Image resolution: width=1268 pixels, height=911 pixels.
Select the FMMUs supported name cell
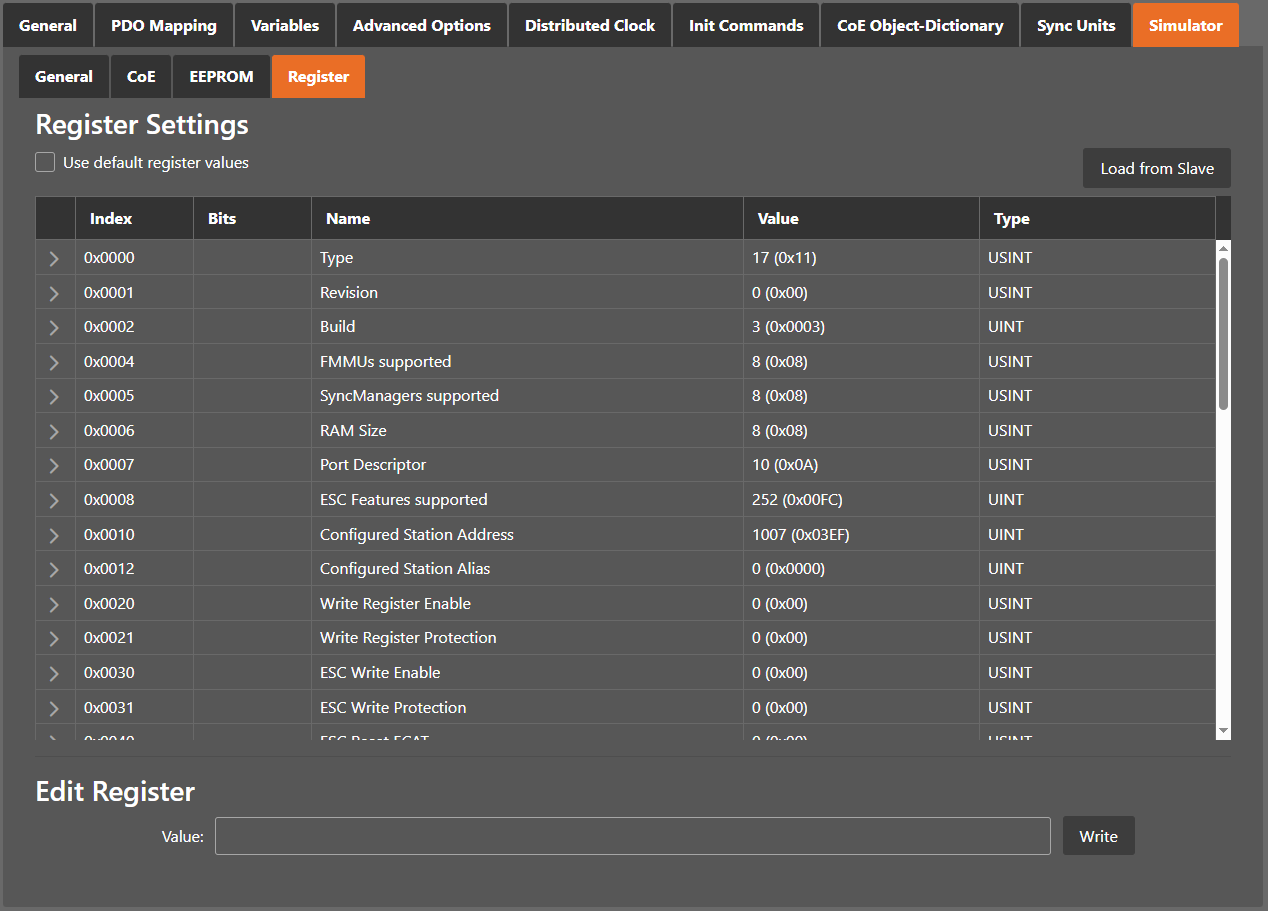pyautogui.click(x=527, y=362)
